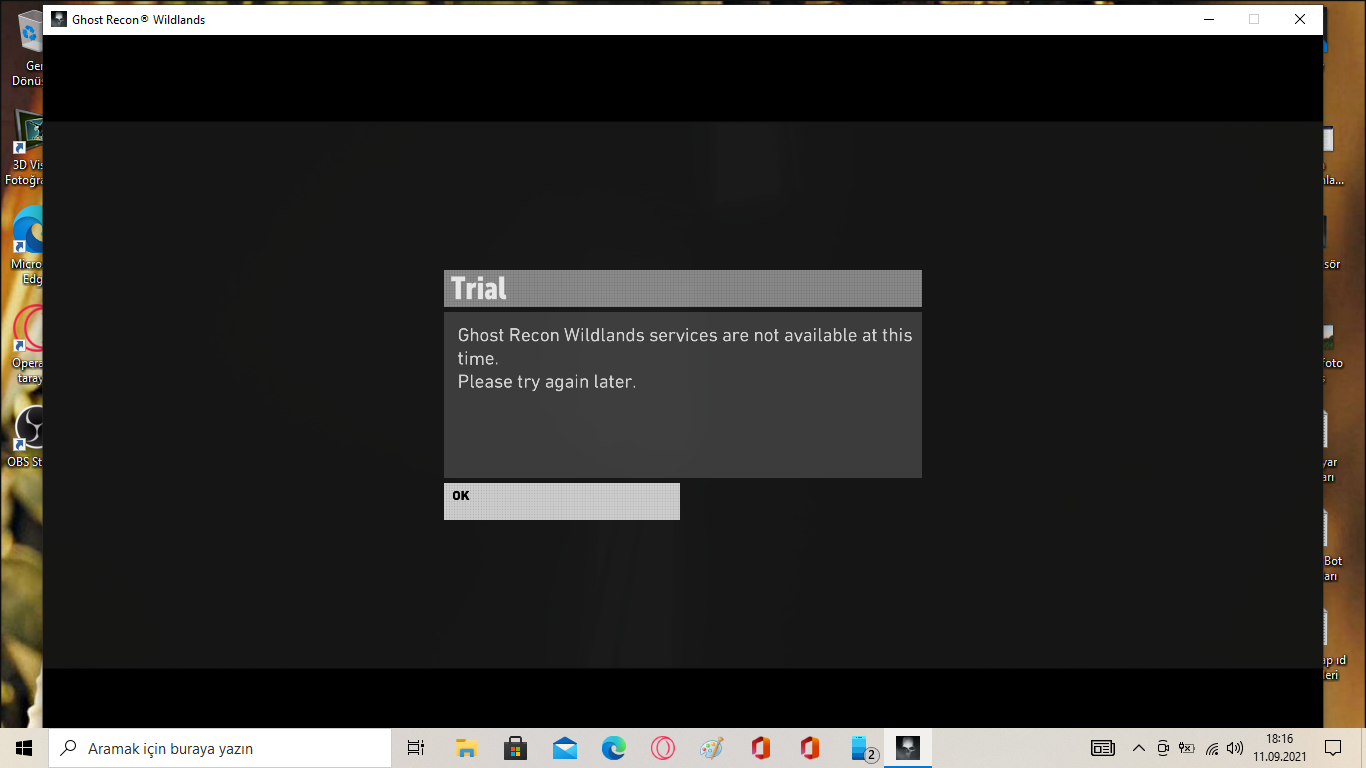Open Wi-Fi network settings in the tray

point(1212,748)
